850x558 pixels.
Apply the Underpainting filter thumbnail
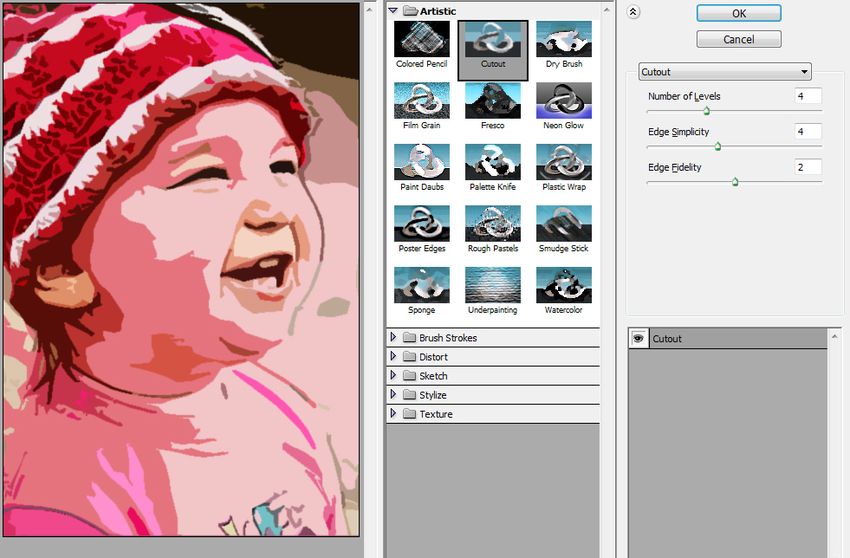coord(493,285)
